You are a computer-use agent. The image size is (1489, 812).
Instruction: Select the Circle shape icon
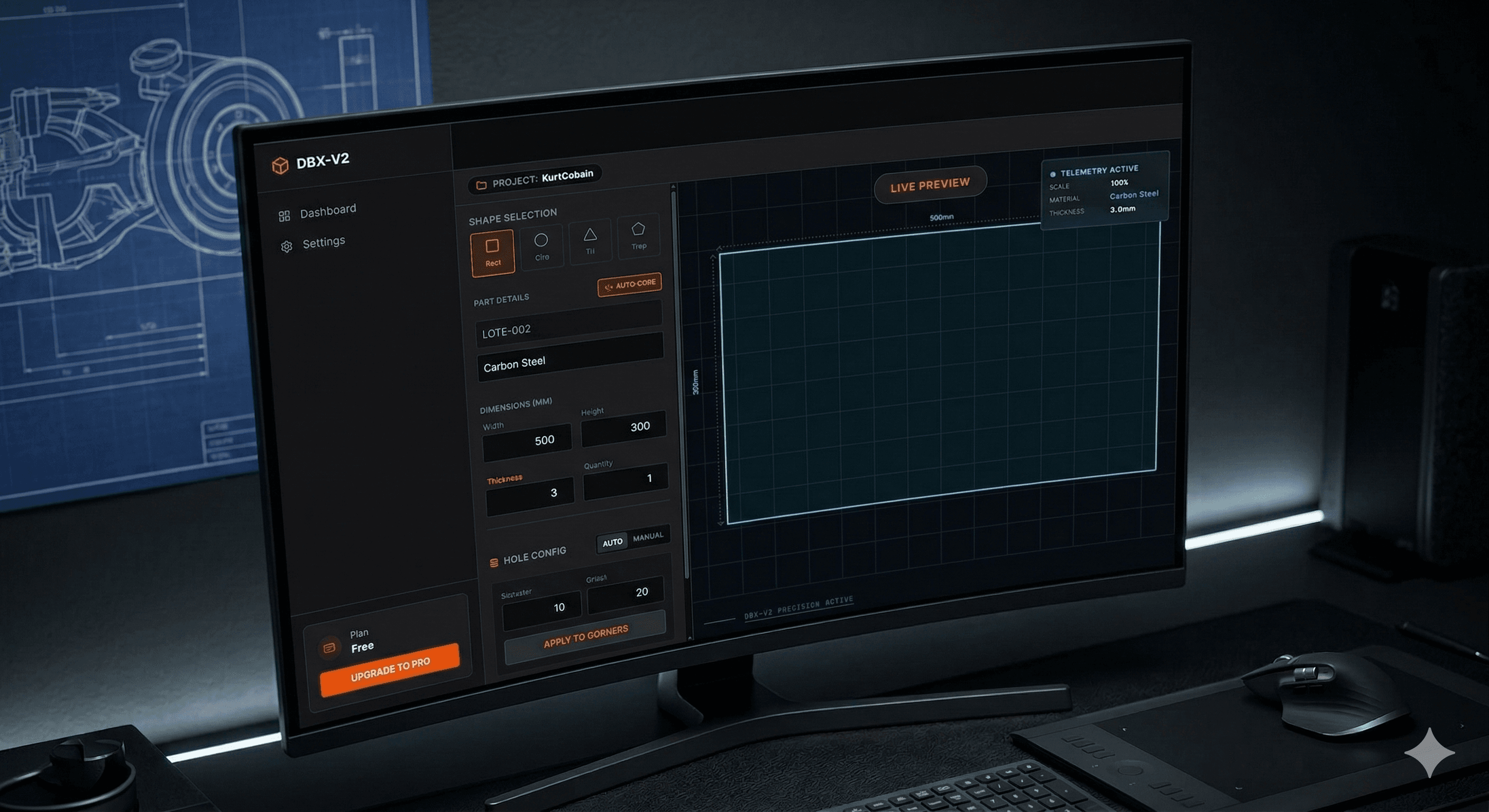(541, 241)
